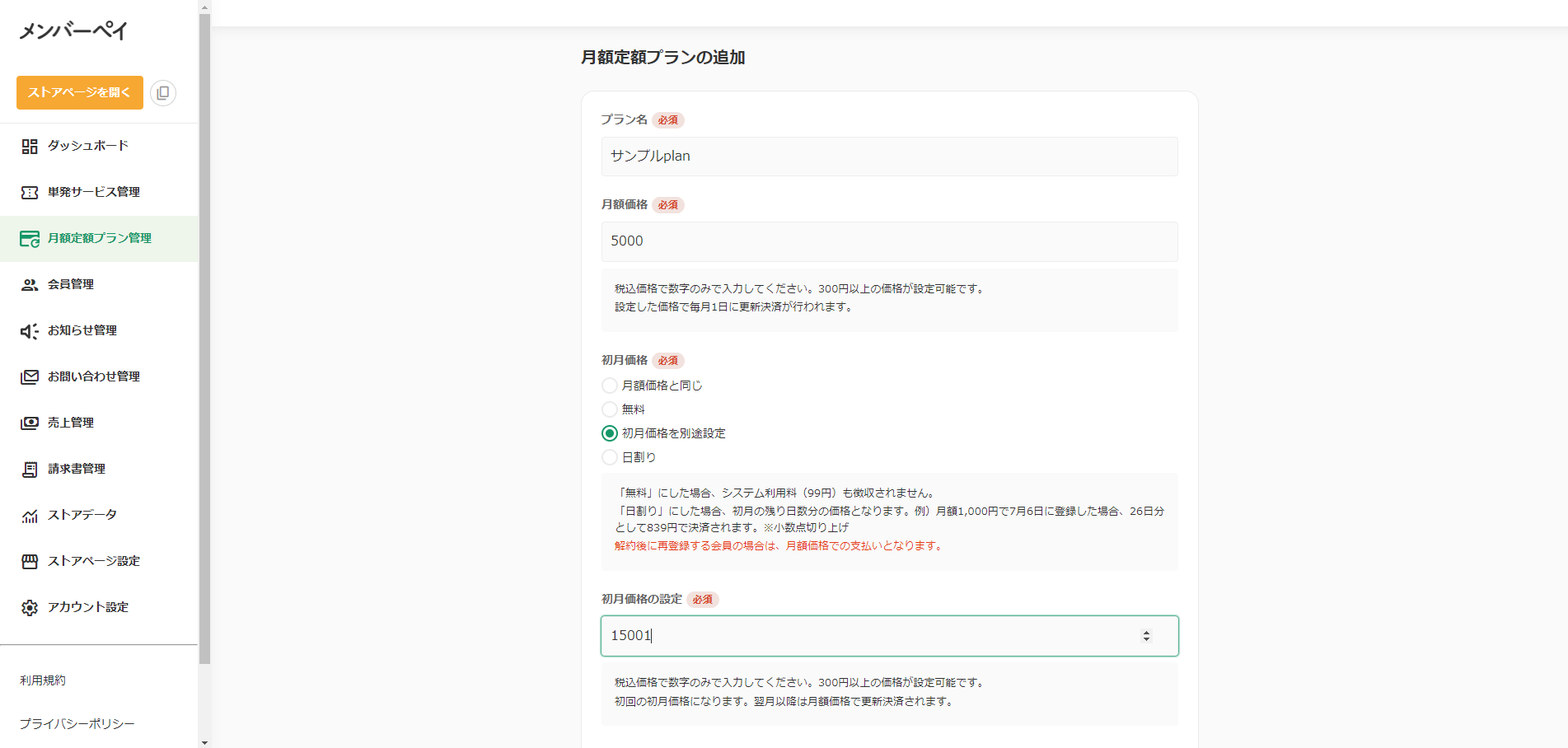Click the gear icon for アカウント設定
Image resolution: width=1568 pixels, height=748 pixels.
(30, 607)
